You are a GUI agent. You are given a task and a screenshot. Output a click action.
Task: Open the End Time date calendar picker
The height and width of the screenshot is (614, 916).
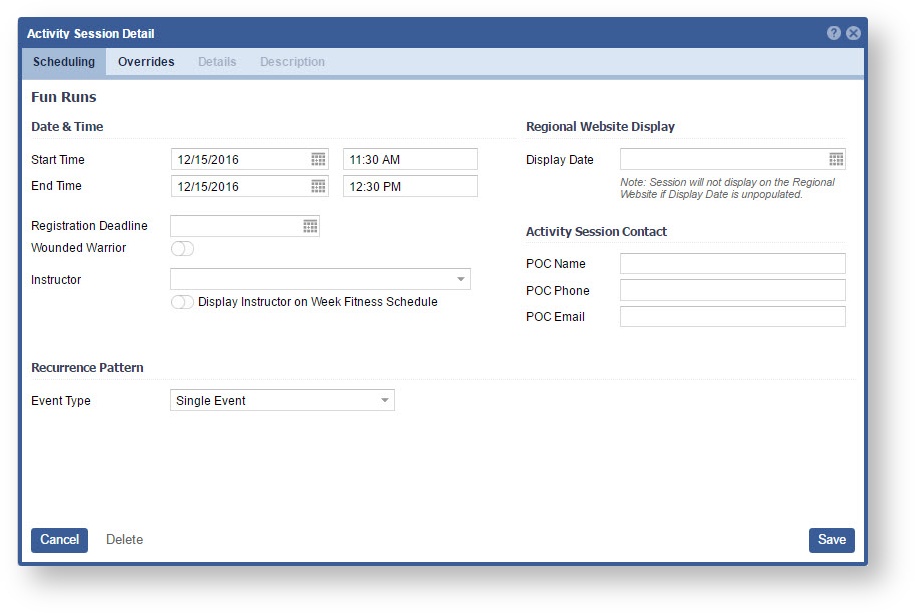[318, 186]
